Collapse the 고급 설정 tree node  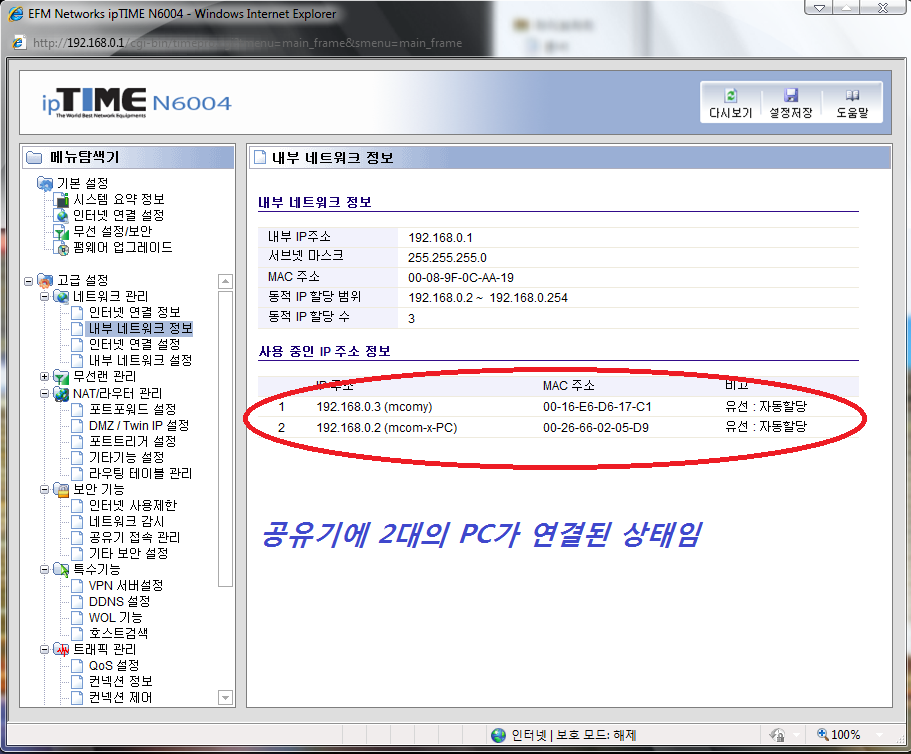coord(28,281)
